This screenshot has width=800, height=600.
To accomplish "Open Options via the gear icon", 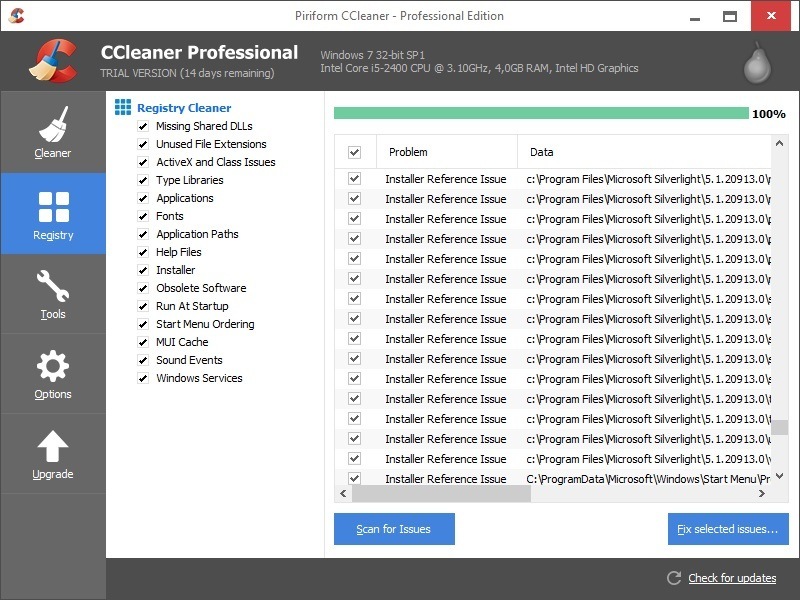I will coord(52,365).
